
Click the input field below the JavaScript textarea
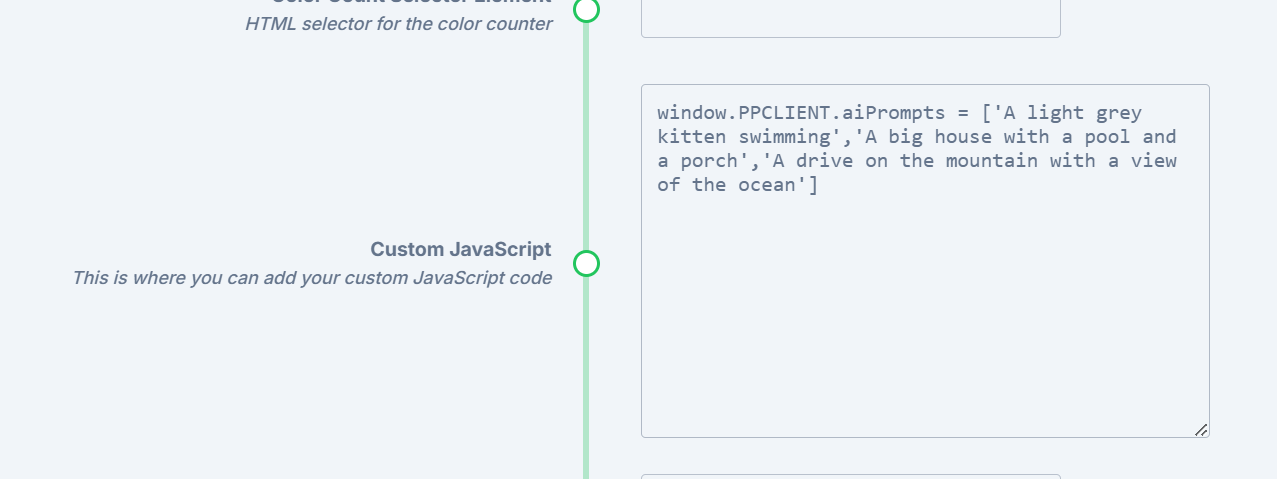pyautogui.click(x=850, y=476)
